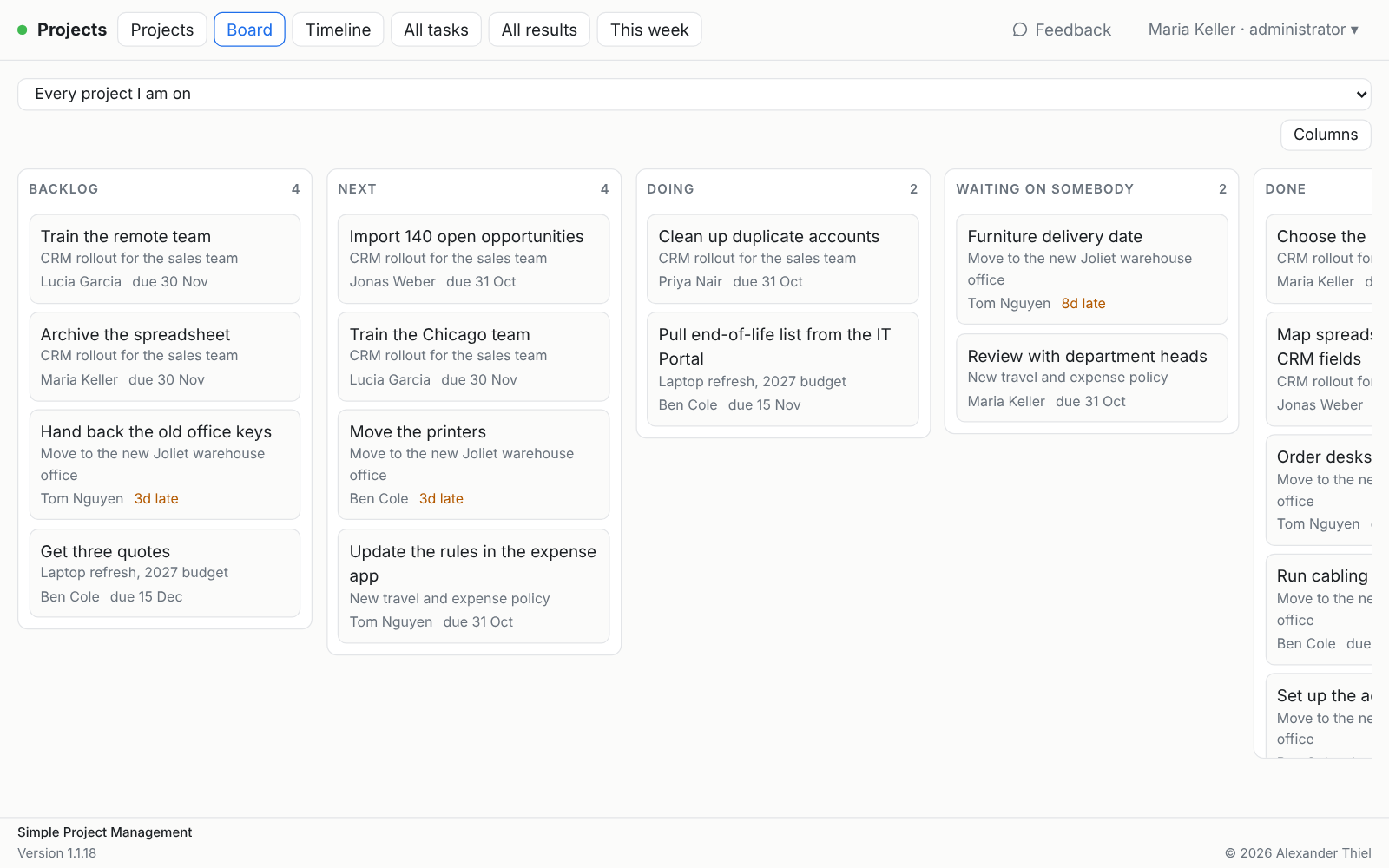Open the 'Train the remote team' card
This screenshot has width=1389, height=868.
[x=165, y=259]
